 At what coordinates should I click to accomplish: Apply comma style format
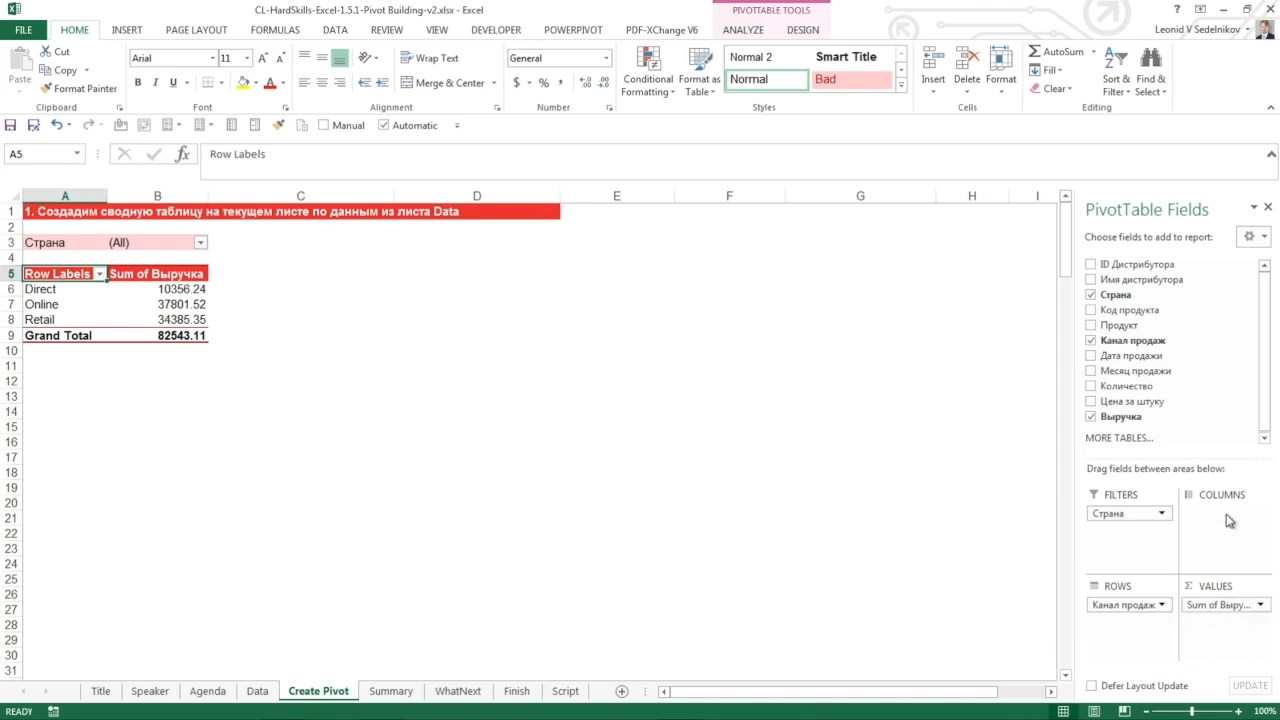tap(561, 83)
